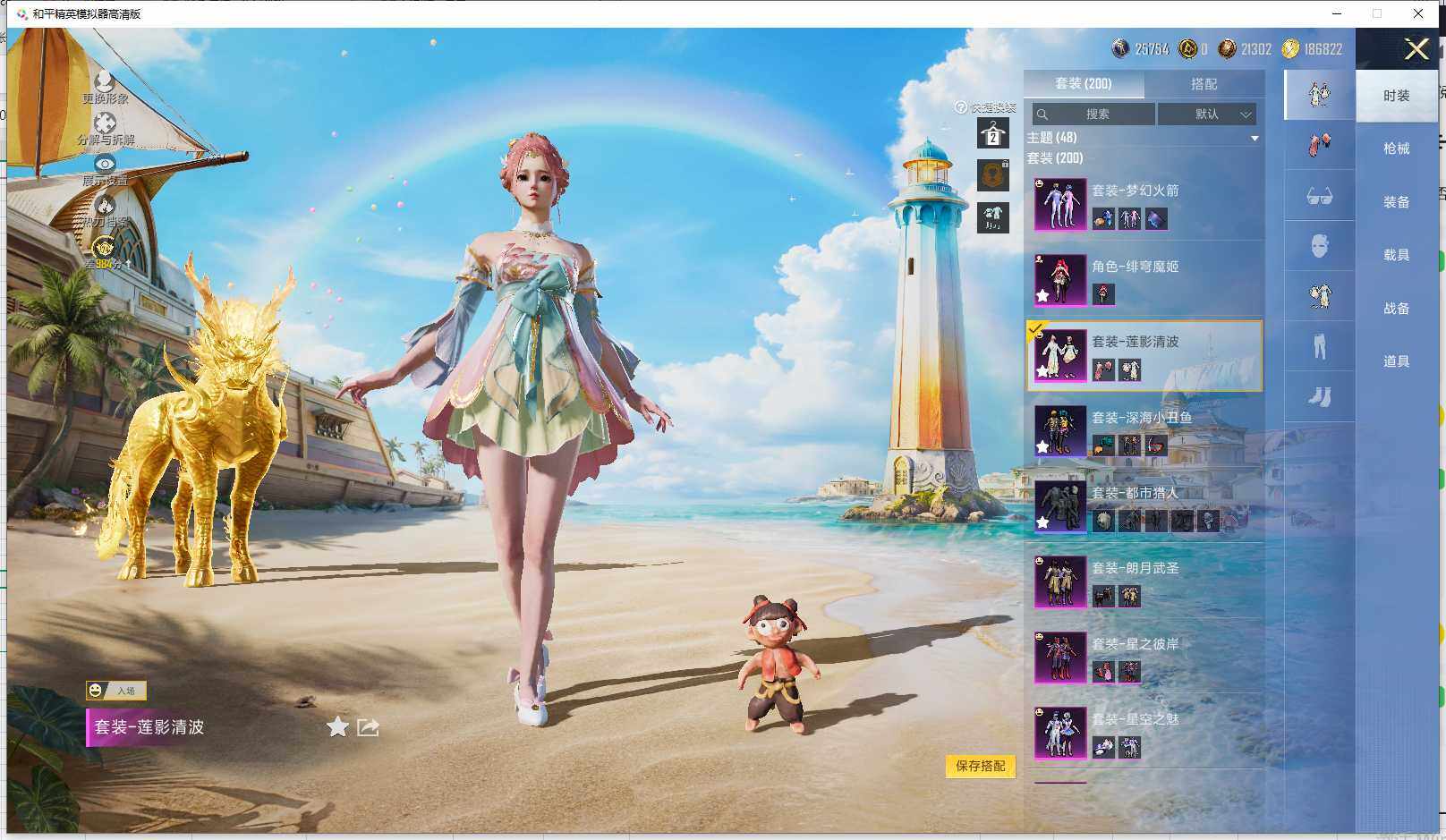Open the 快捷换装 help question mark
Image resolution: width=1446 pixels, height=840 pixels.
(x=960, y=107)
